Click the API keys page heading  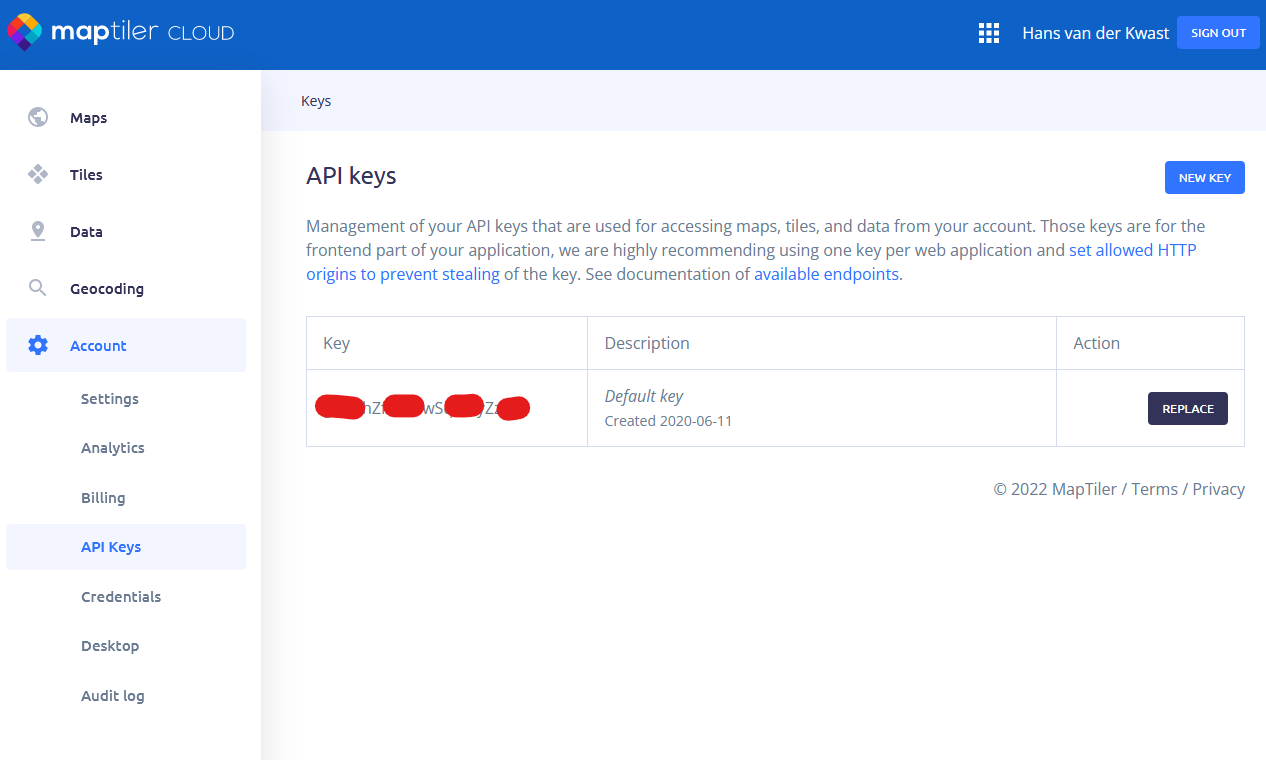tap(351, 176)
